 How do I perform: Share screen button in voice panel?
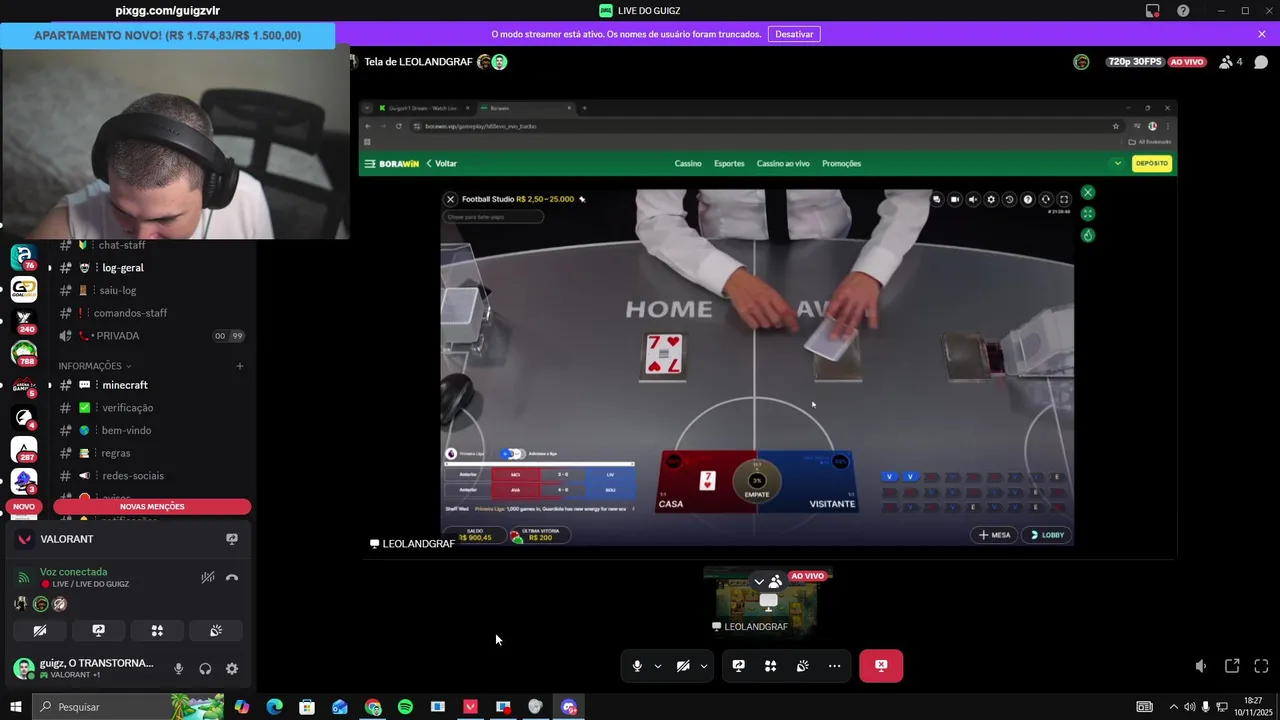99,631
